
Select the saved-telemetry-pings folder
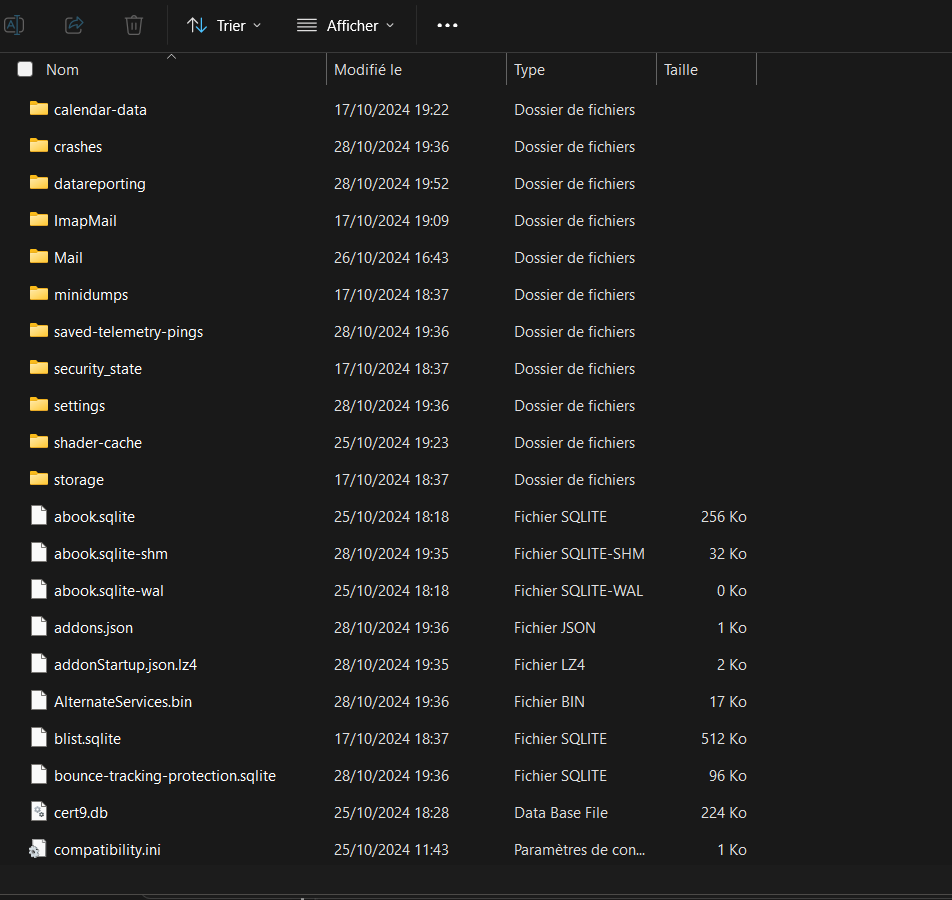(x=128, y=331)
